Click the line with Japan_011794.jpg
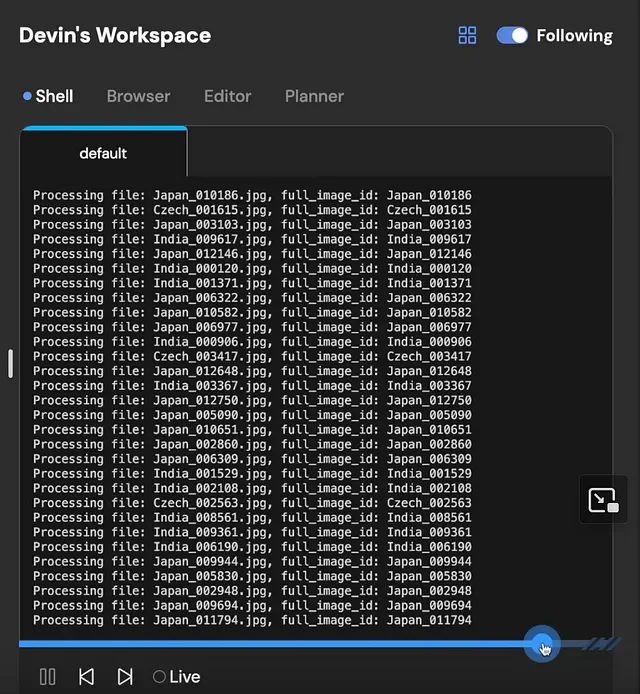The width and height of the screenshot is (640, 694). point(252,620)
